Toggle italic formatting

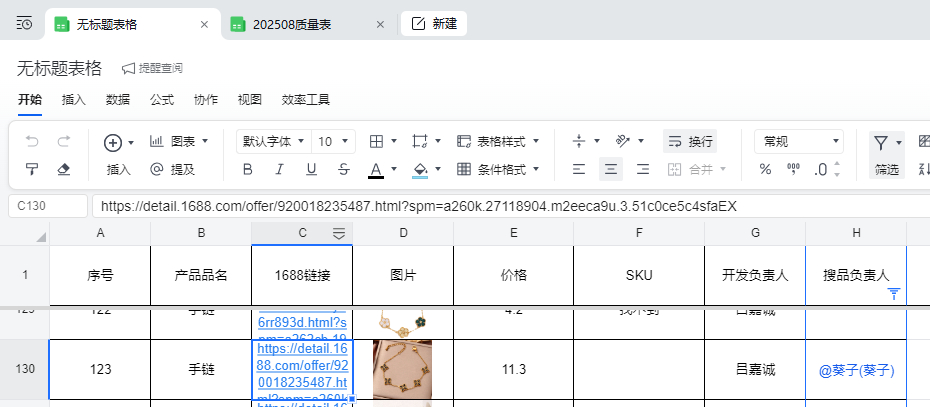(x=279, y=169)
